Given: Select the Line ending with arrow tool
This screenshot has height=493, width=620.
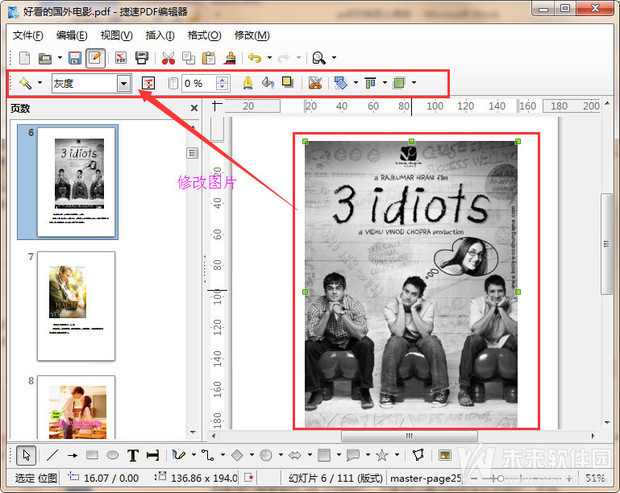Looking at the screenshot, I should (x=72, y=455).
